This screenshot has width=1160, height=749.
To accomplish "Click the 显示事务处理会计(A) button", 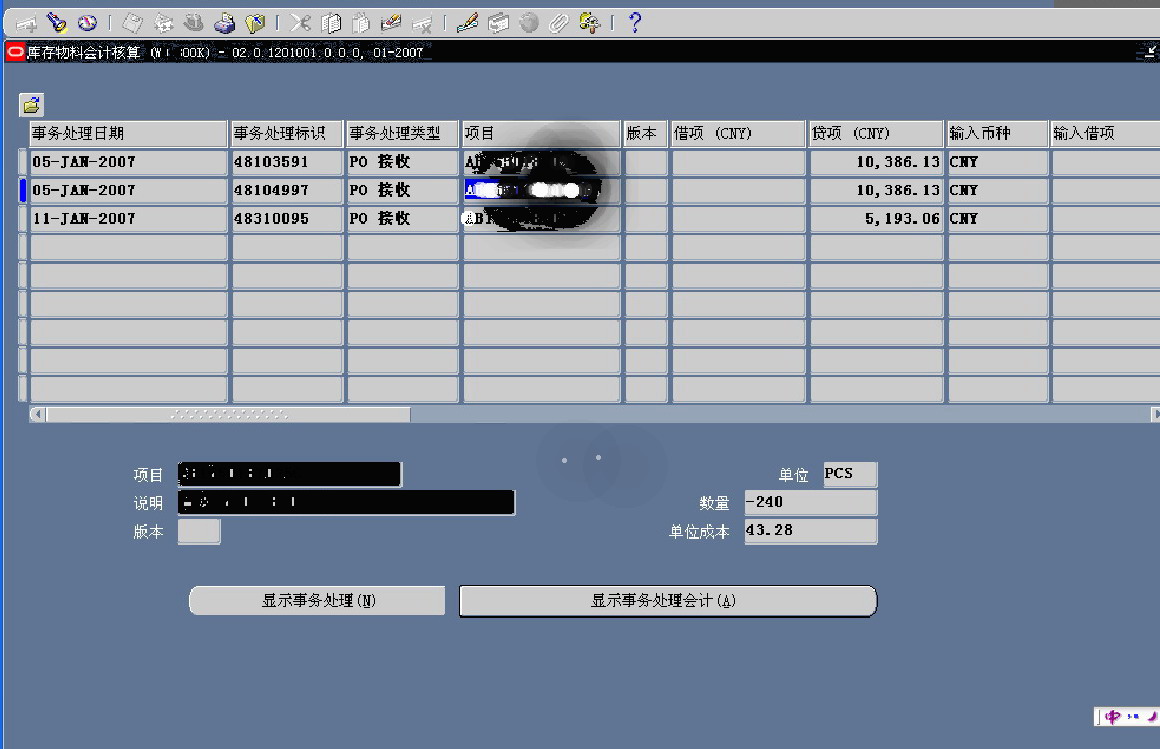I will [x=667, y=601].
